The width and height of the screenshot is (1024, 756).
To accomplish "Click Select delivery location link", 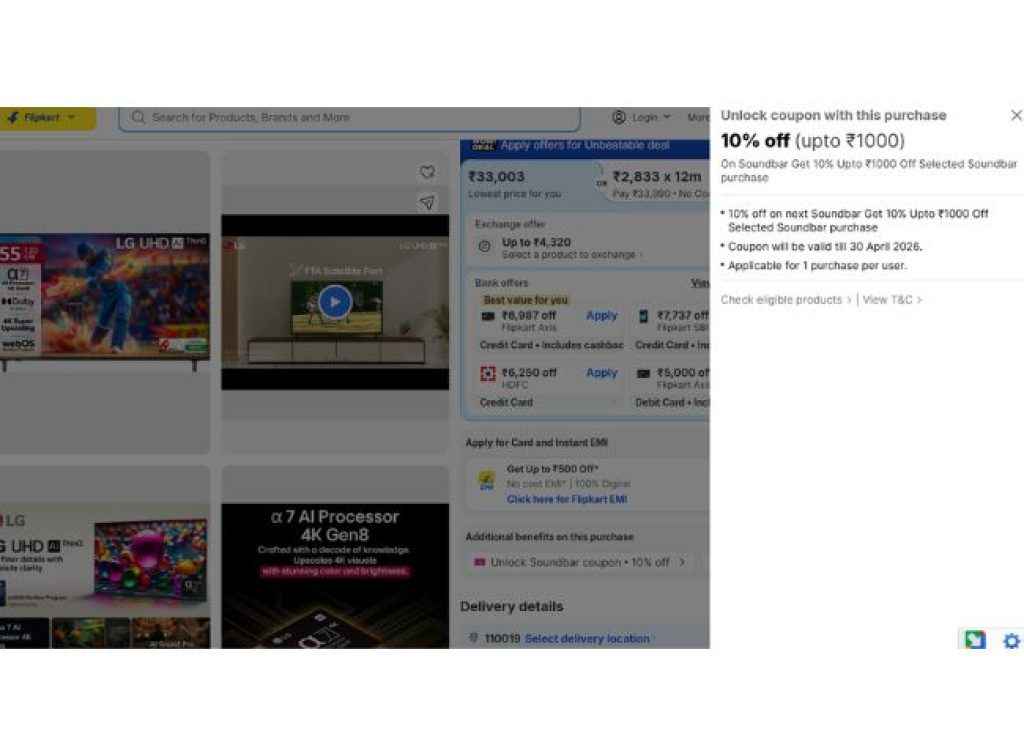I will 587,638.
